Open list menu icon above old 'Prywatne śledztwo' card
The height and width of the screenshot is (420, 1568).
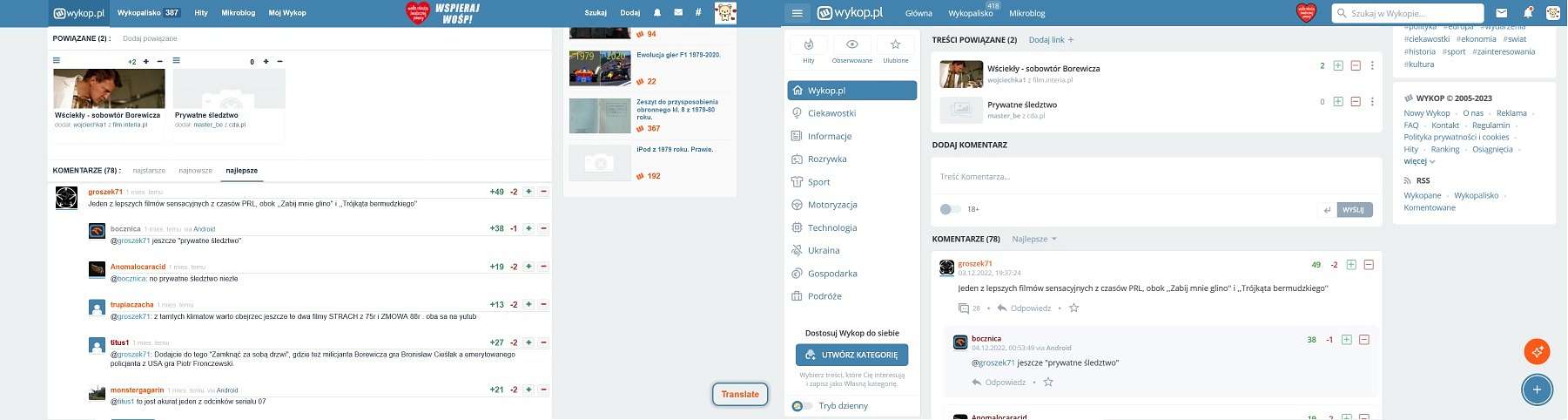pyautogui.click(x=177, y=61)
